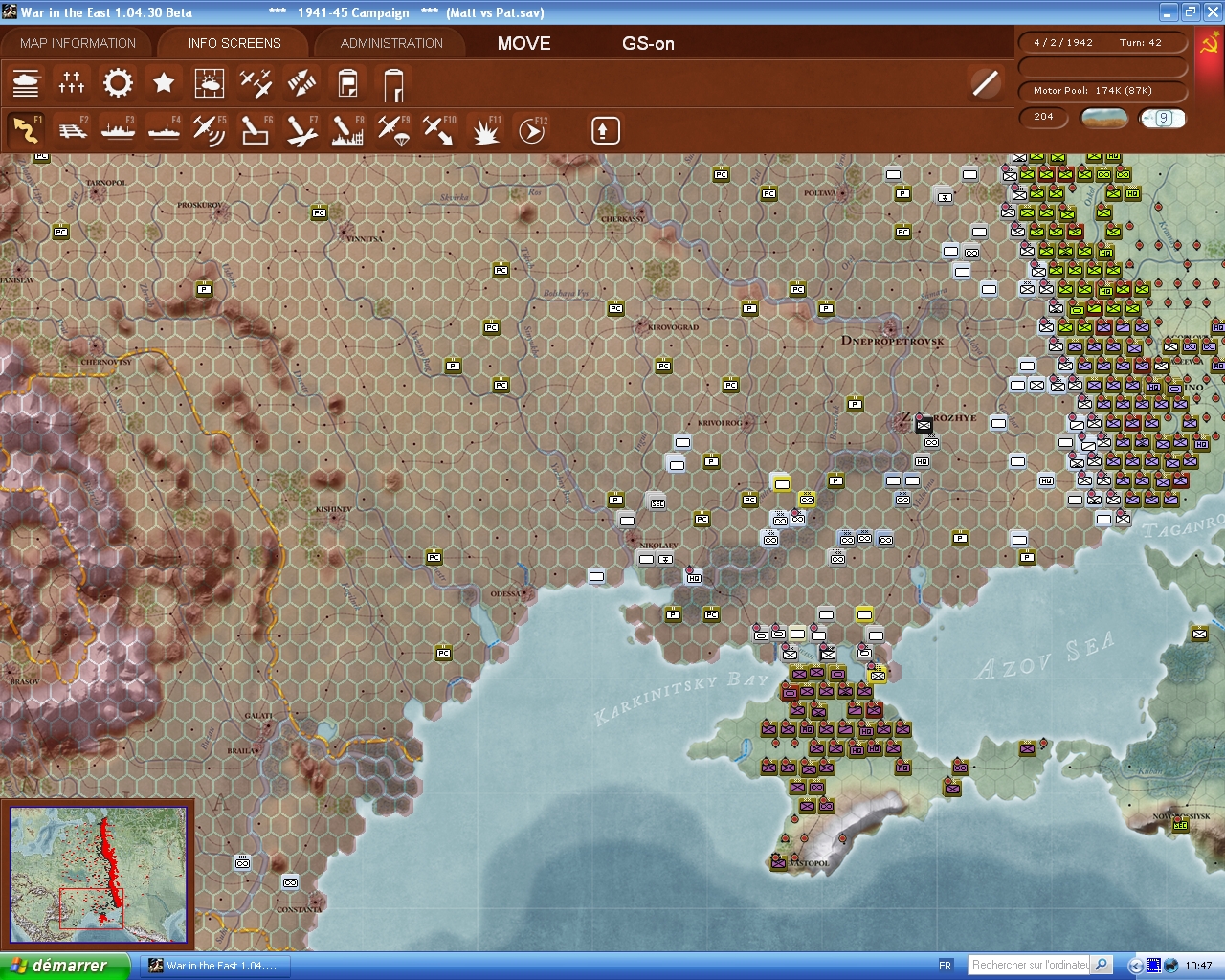The height and width of the screenshot is (980, 1225).
Task: Click the F12 end turn arrow icon
Action: coord(531,130)
